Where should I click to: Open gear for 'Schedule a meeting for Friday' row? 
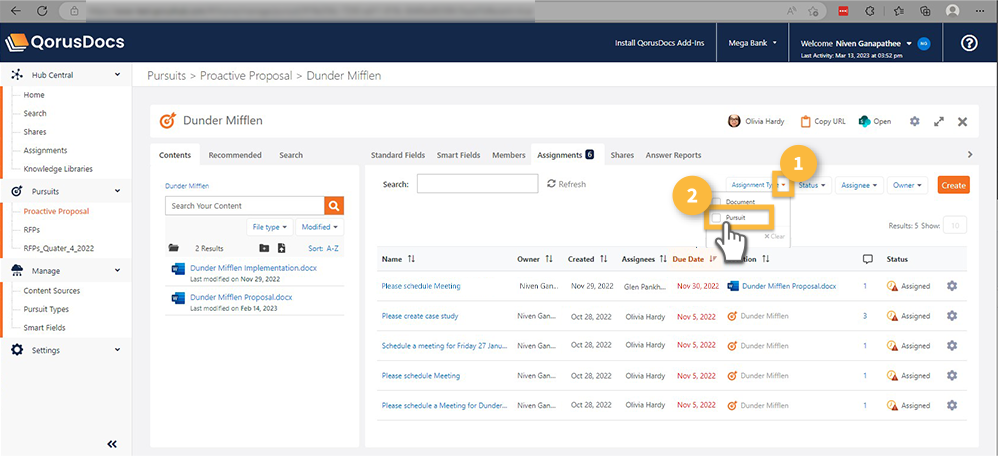pyautogui.click(x=952, y=345)
